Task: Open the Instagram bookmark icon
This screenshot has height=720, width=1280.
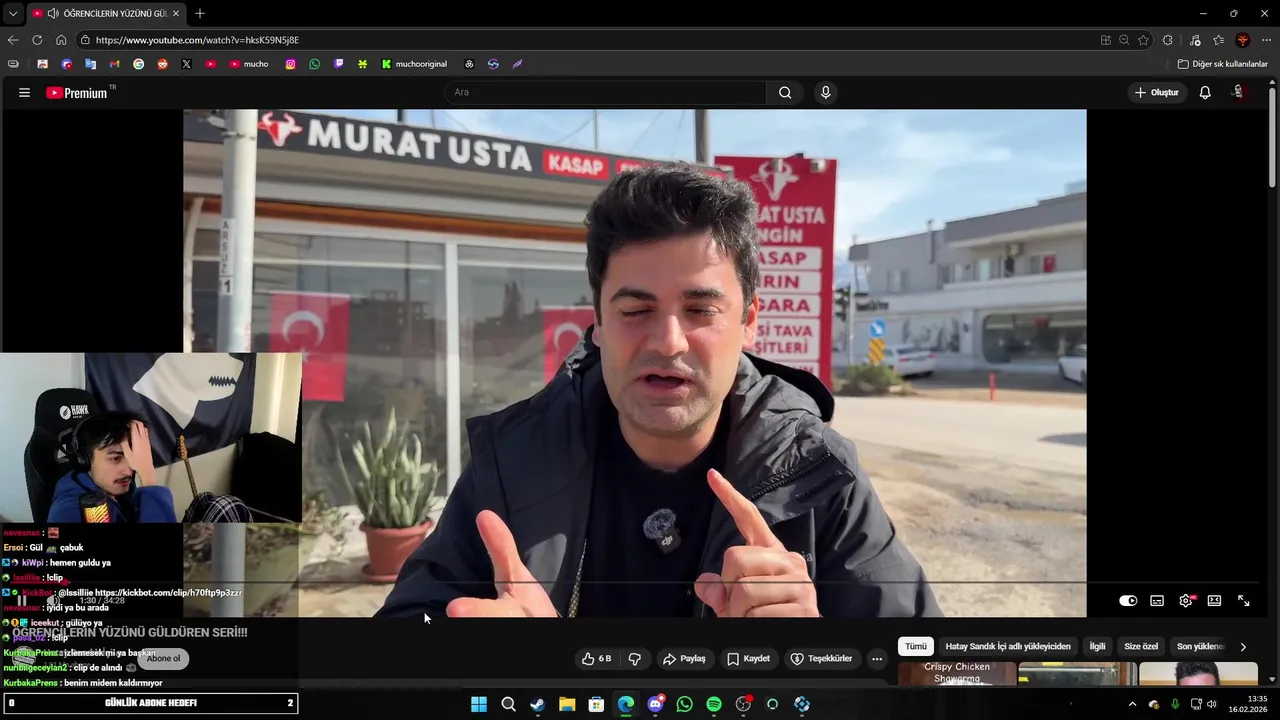Action: (290, 64)
